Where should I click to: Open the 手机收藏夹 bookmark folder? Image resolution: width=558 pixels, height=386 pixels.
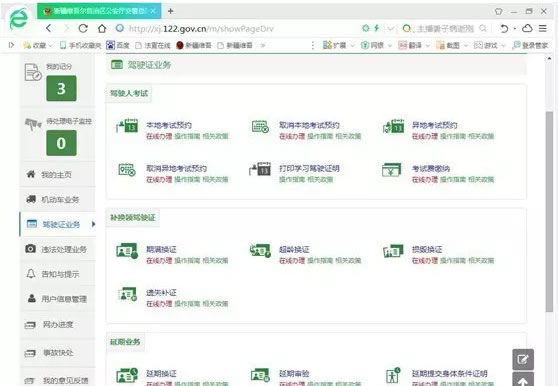coord(80,46)
